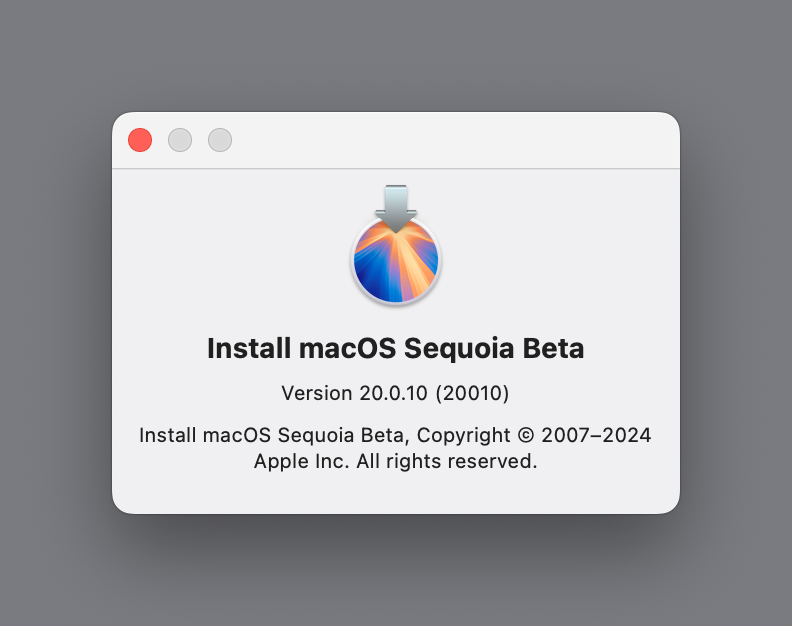The height and width of the screenshot is (626, 792).
Task: Click the word "Copyright" in the small text
Action: [x=463, y=436]
